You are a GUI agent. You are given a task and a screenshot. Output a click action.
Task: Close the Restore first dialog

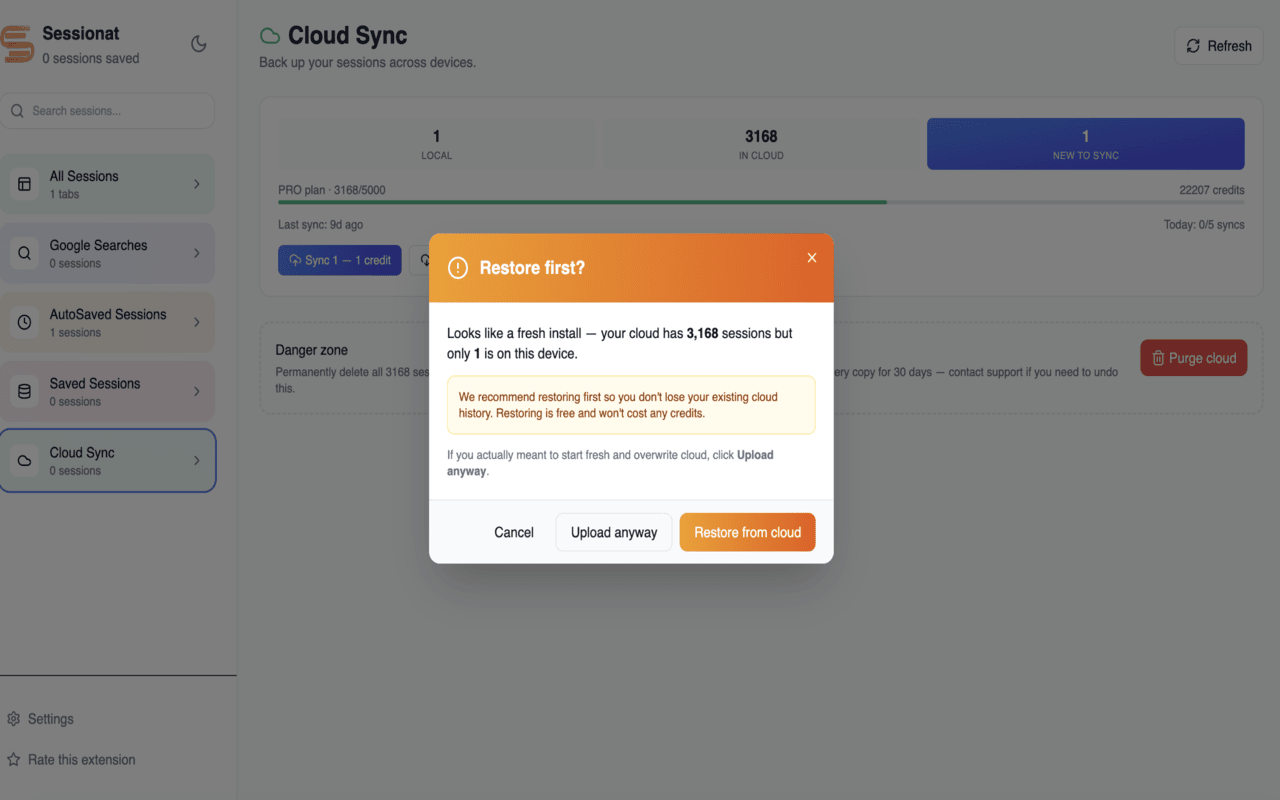[812, 258]
